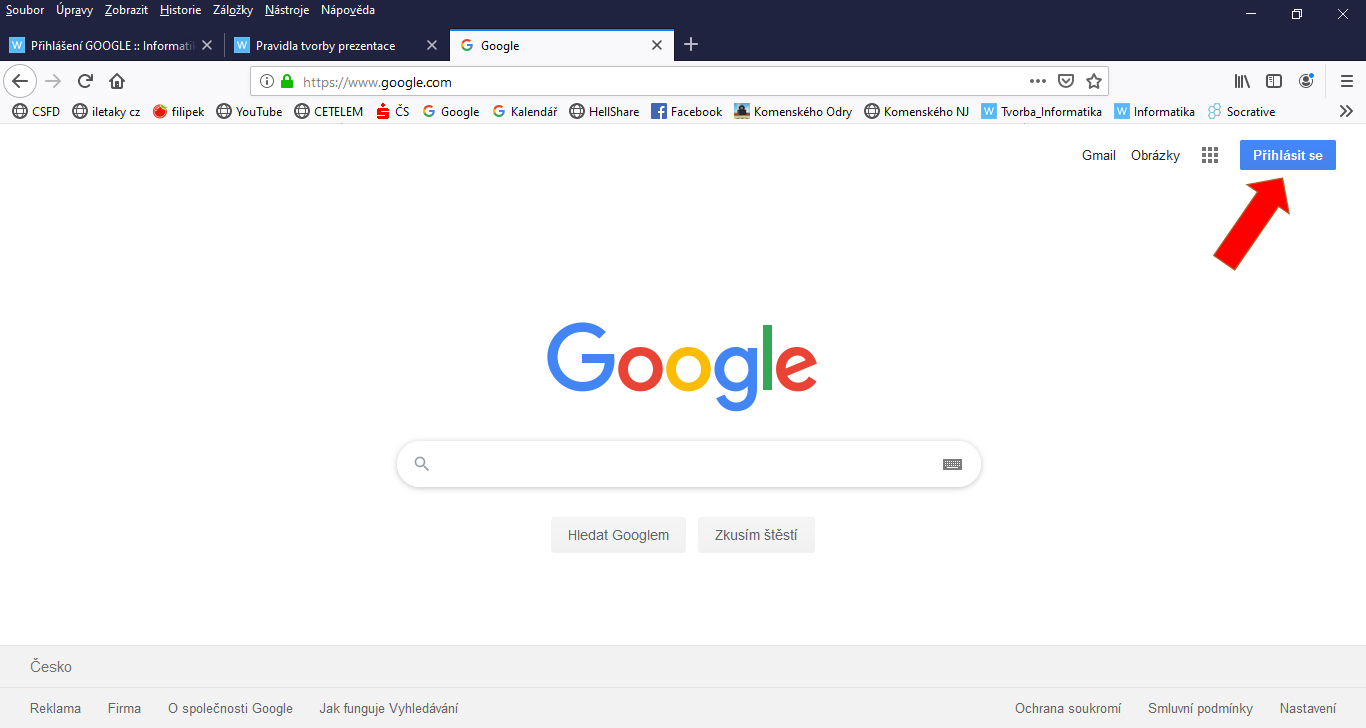
Task: Open the Firma footer link
Action: click(x=124, y=708)
